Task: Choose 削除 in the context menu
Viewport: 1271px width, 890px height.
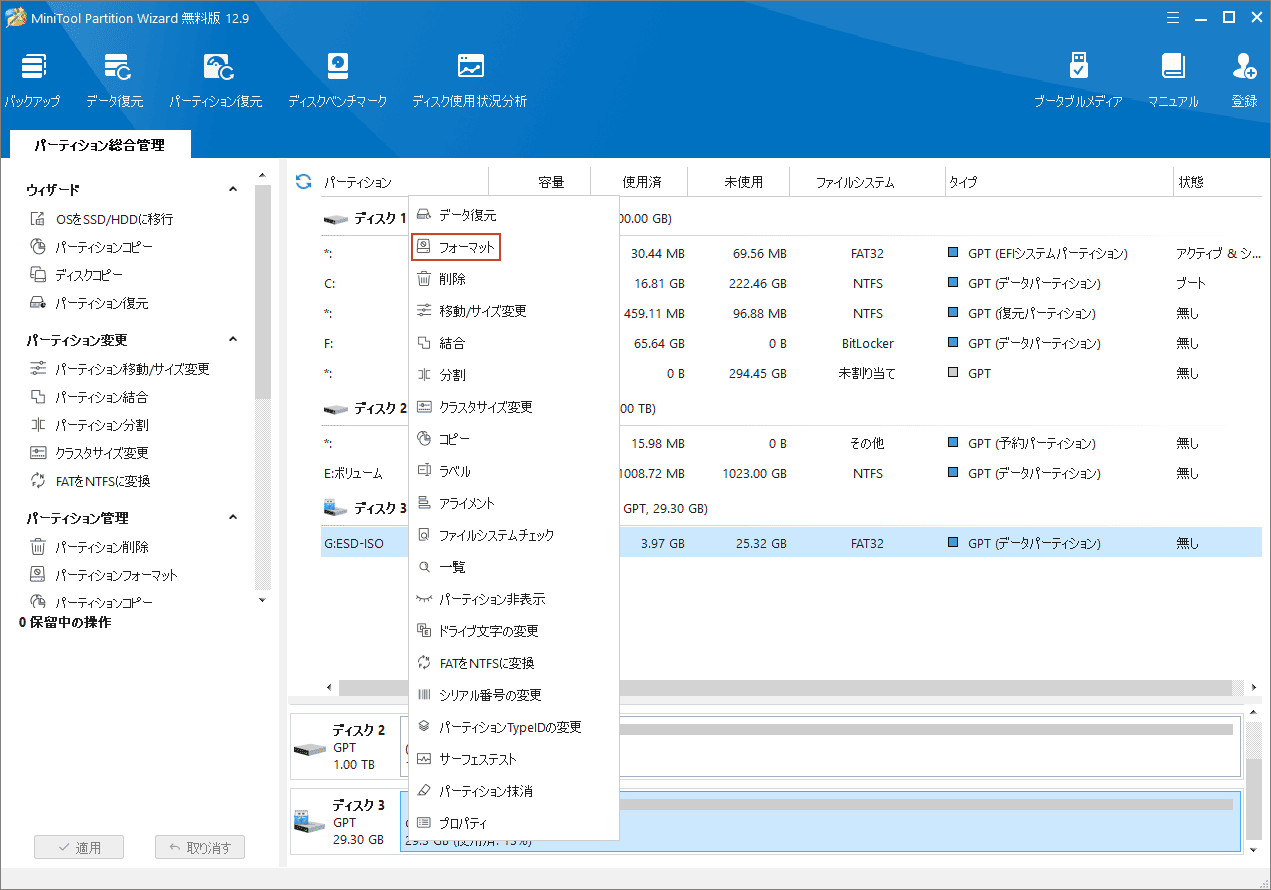Action: (x=514, y=279)
